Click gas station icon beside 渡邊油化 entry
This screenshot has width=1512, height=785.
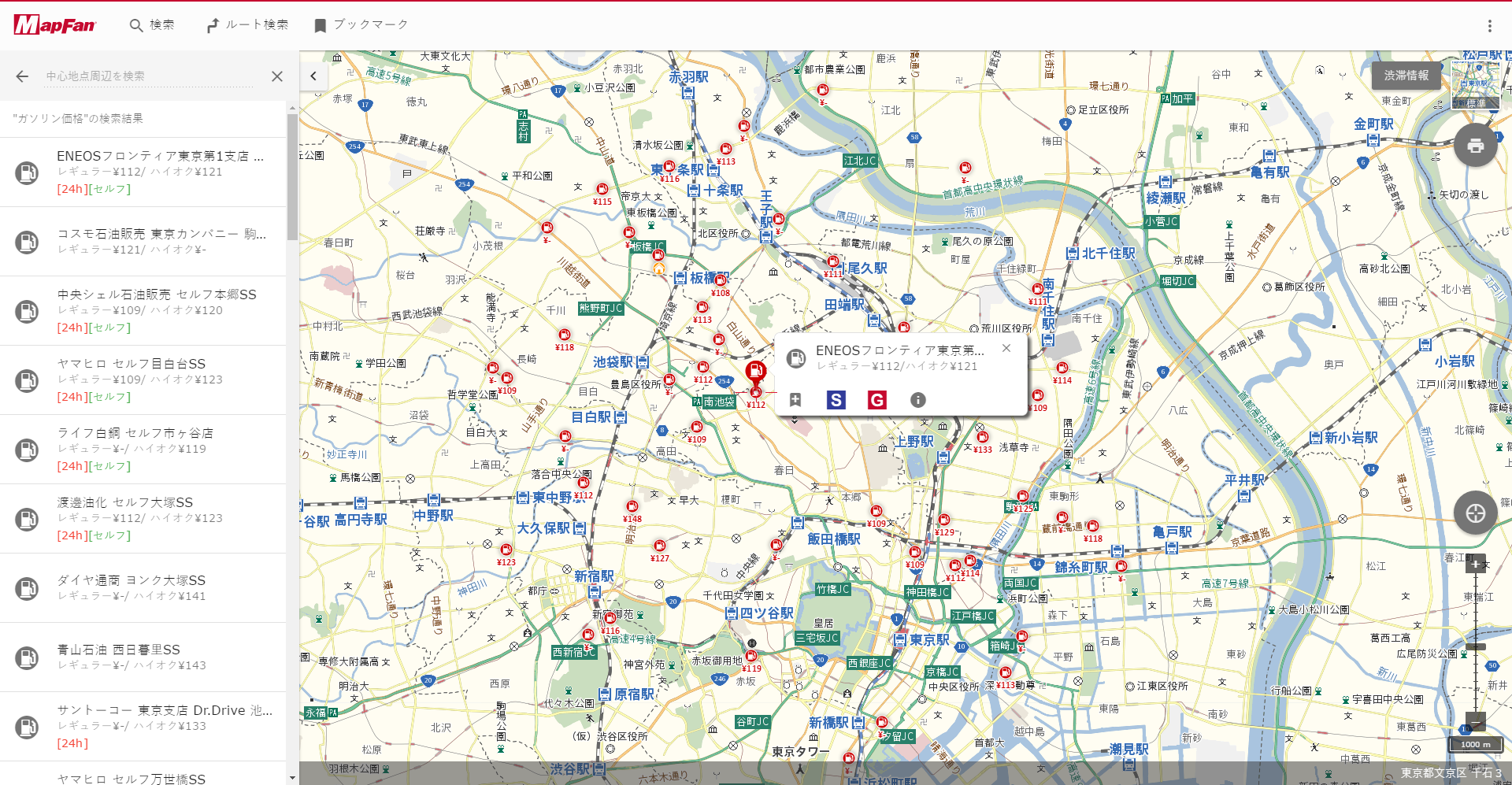[x=27, y=519]
